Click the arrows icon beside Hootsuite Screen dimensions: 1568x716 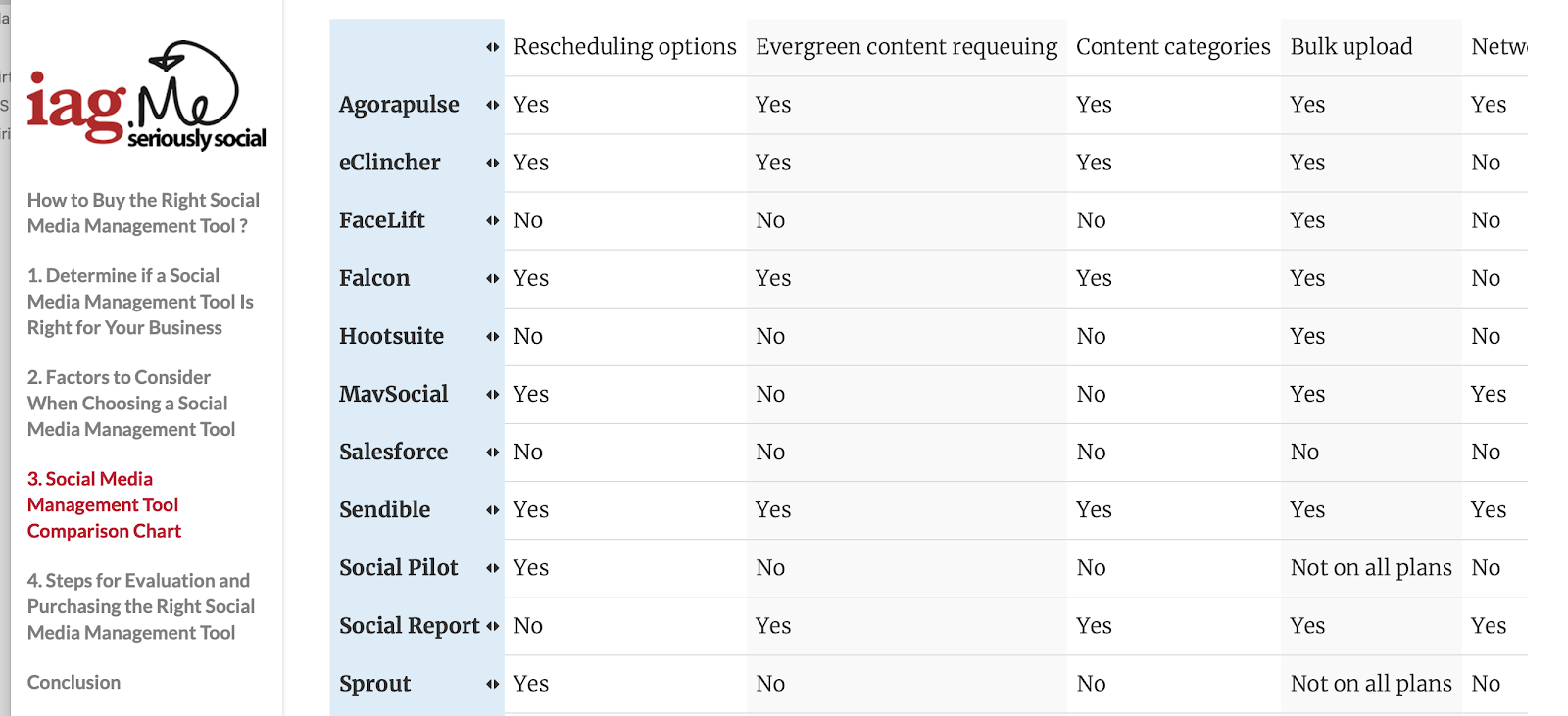(492, 336)
